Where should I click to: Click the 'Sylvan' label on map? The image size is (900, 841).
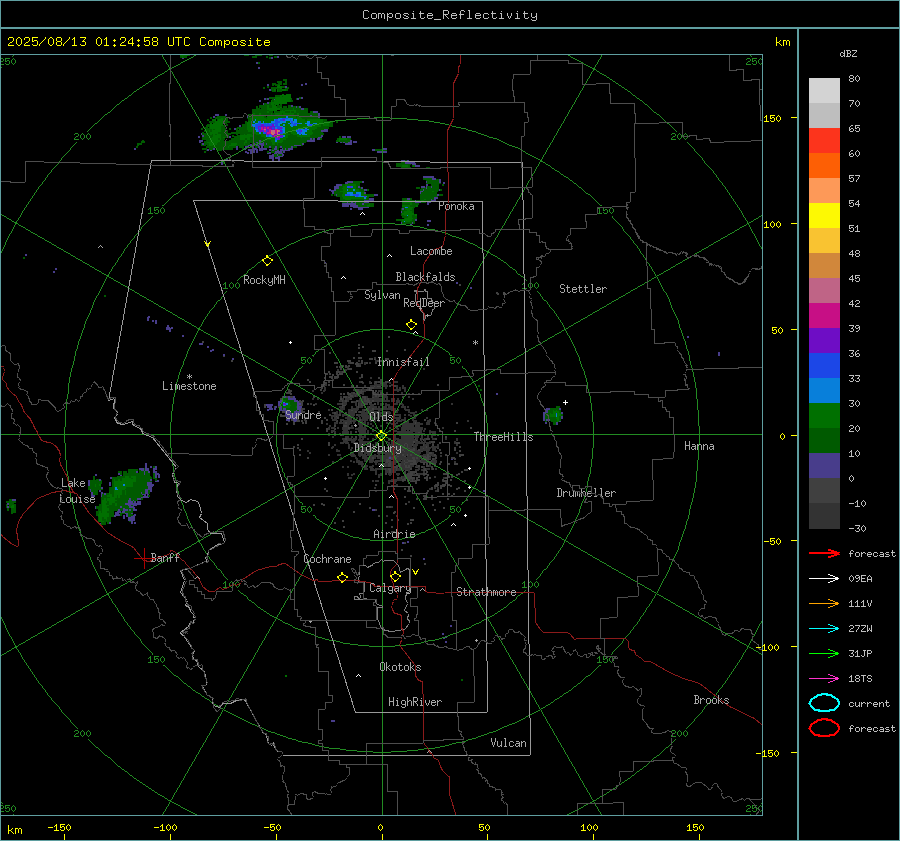tap(382, 295)
